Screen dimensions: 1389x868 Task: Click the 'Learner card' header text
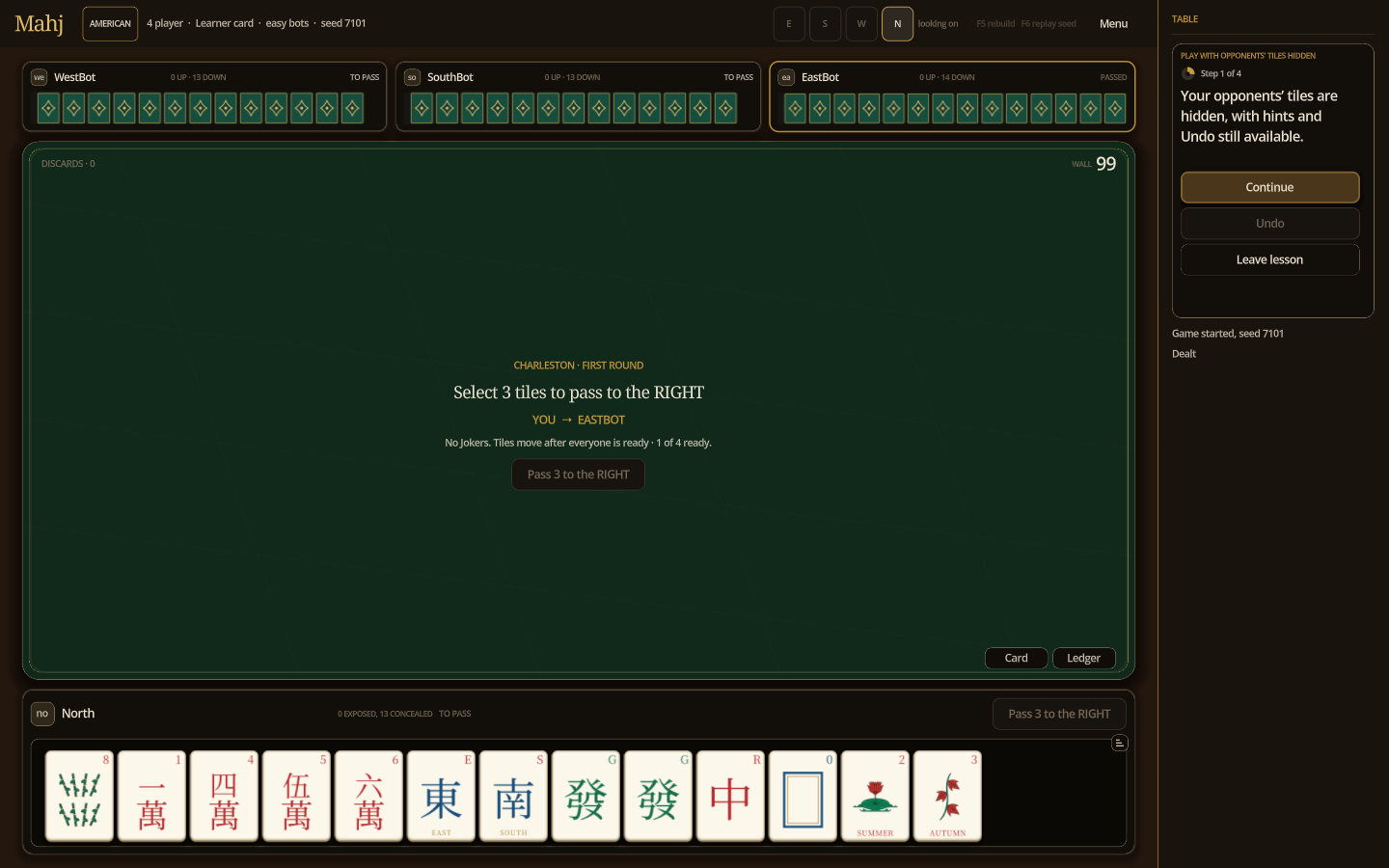[225, 23]
